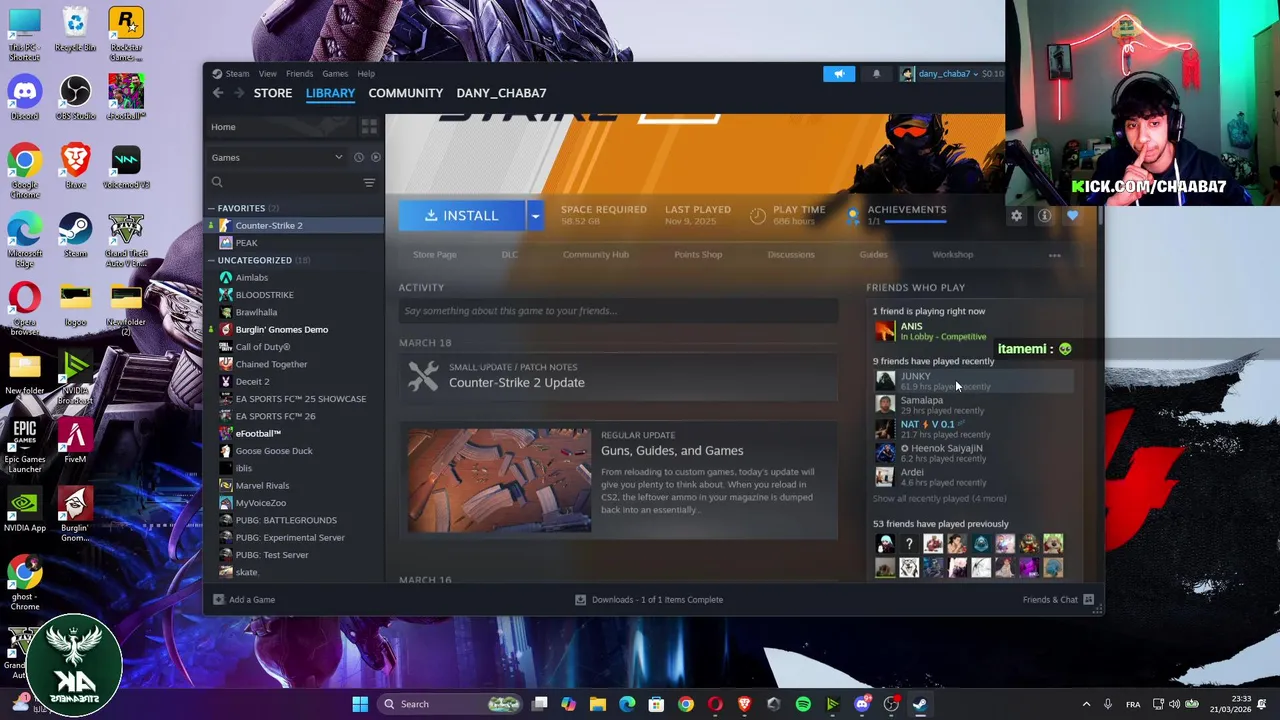Viewport: 1280px width, 720px height.
Task: Open the View menu
Action: pos(267,73)
